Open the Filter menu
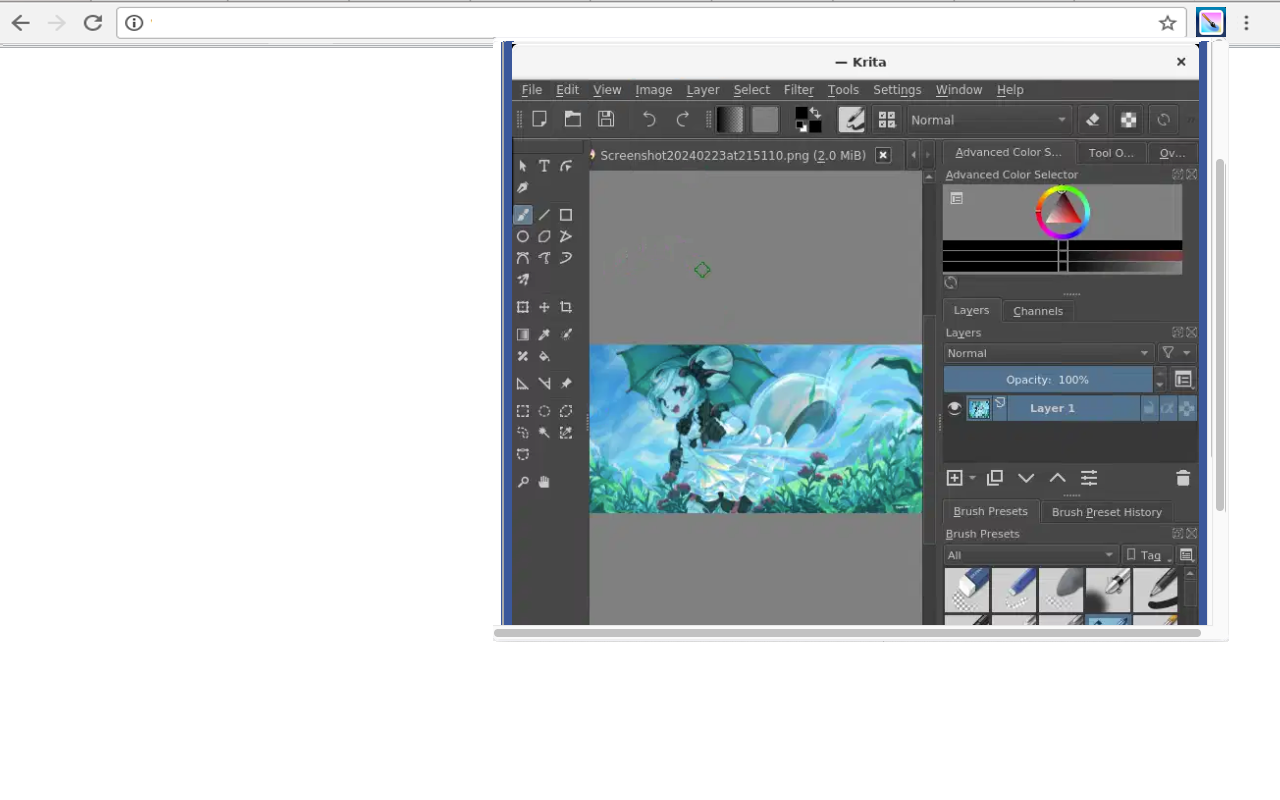Viewport: 1280px width, 800px height. click(798, 89)
